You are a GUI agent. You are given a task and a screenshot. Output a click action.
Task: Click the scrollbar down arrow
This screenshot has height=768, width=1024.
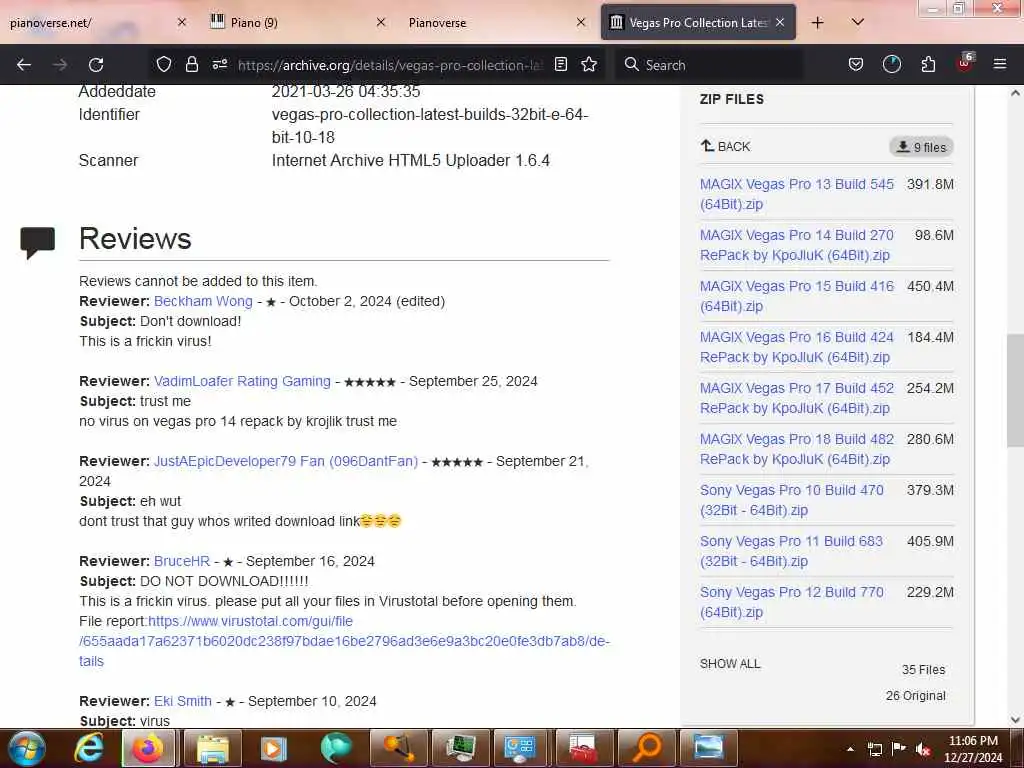click(1015, 720)
